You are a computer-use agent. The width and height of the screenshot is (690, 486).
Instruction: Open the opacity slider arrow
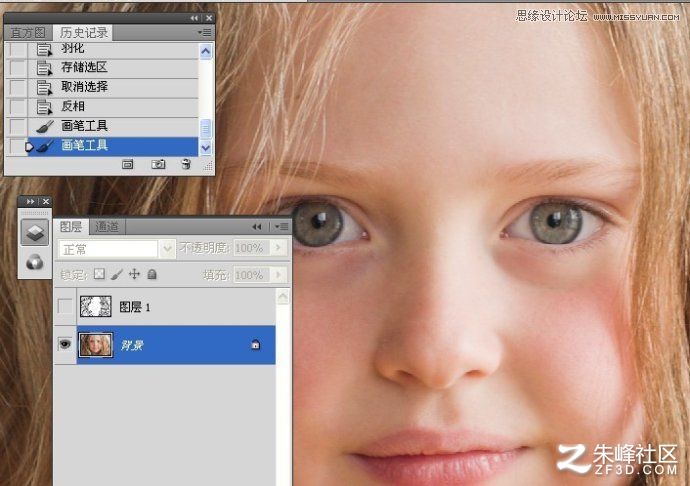pos(278,248)
